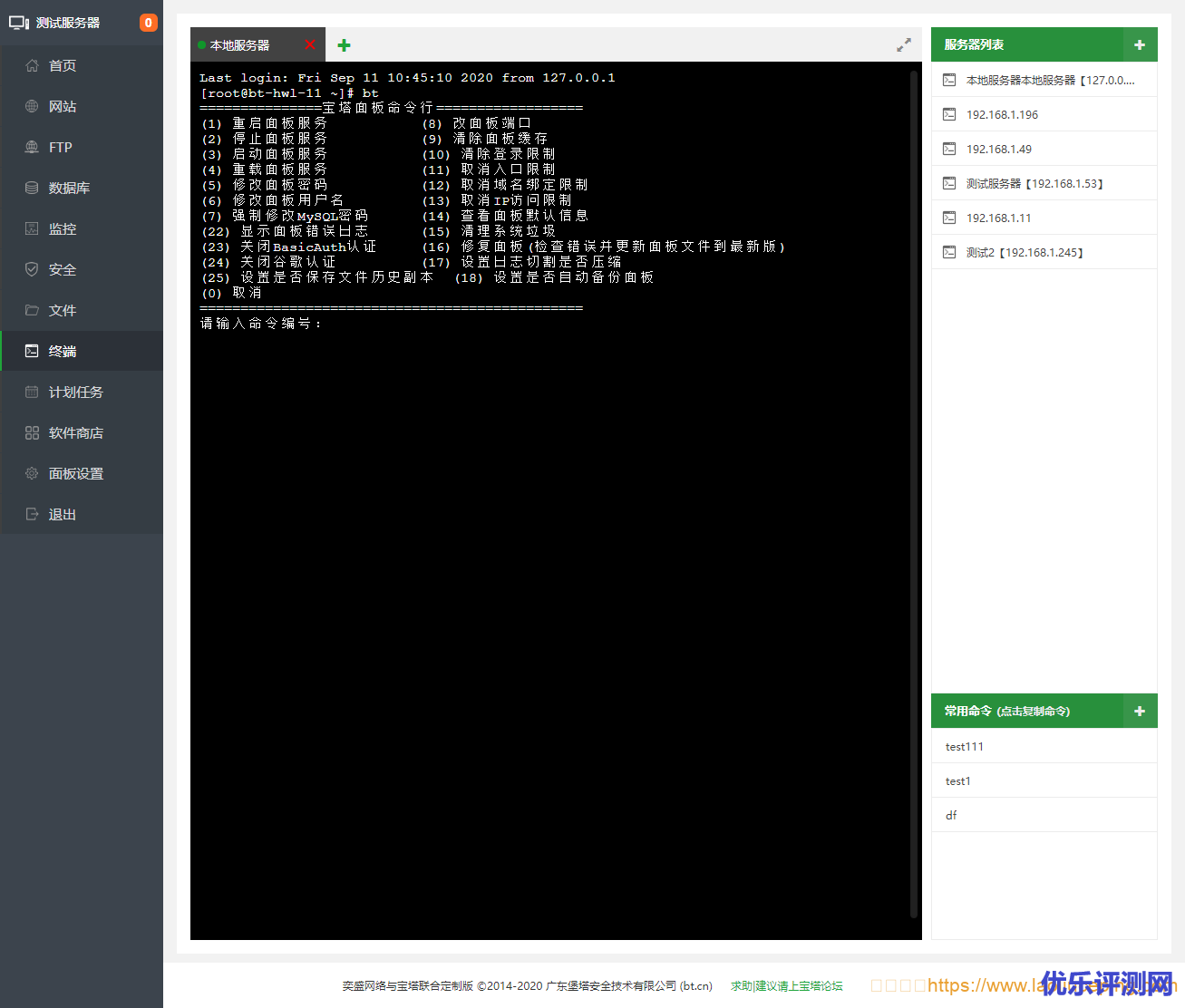The image size is (1185, 1008).
Task: Go to the 安全 security page
Action: 63,269
